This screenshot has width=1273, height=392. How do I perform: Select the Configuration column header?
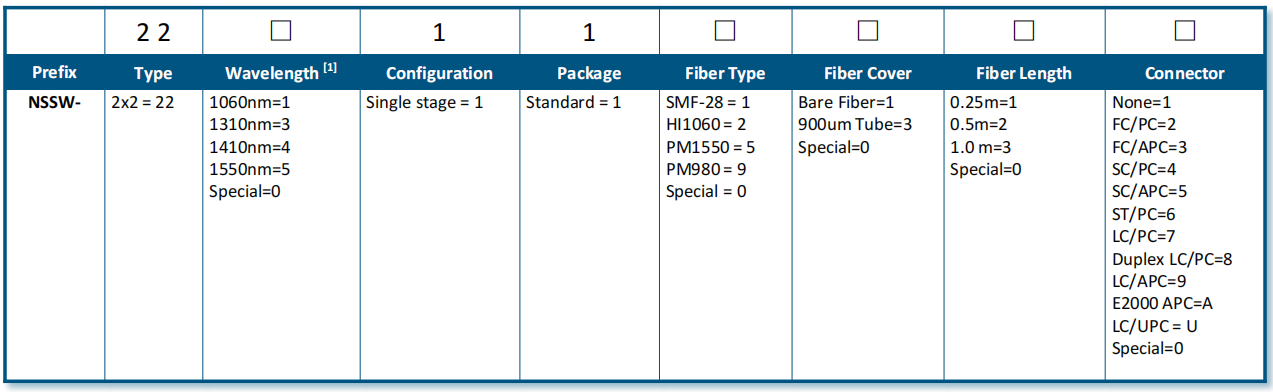click(439, 73)
